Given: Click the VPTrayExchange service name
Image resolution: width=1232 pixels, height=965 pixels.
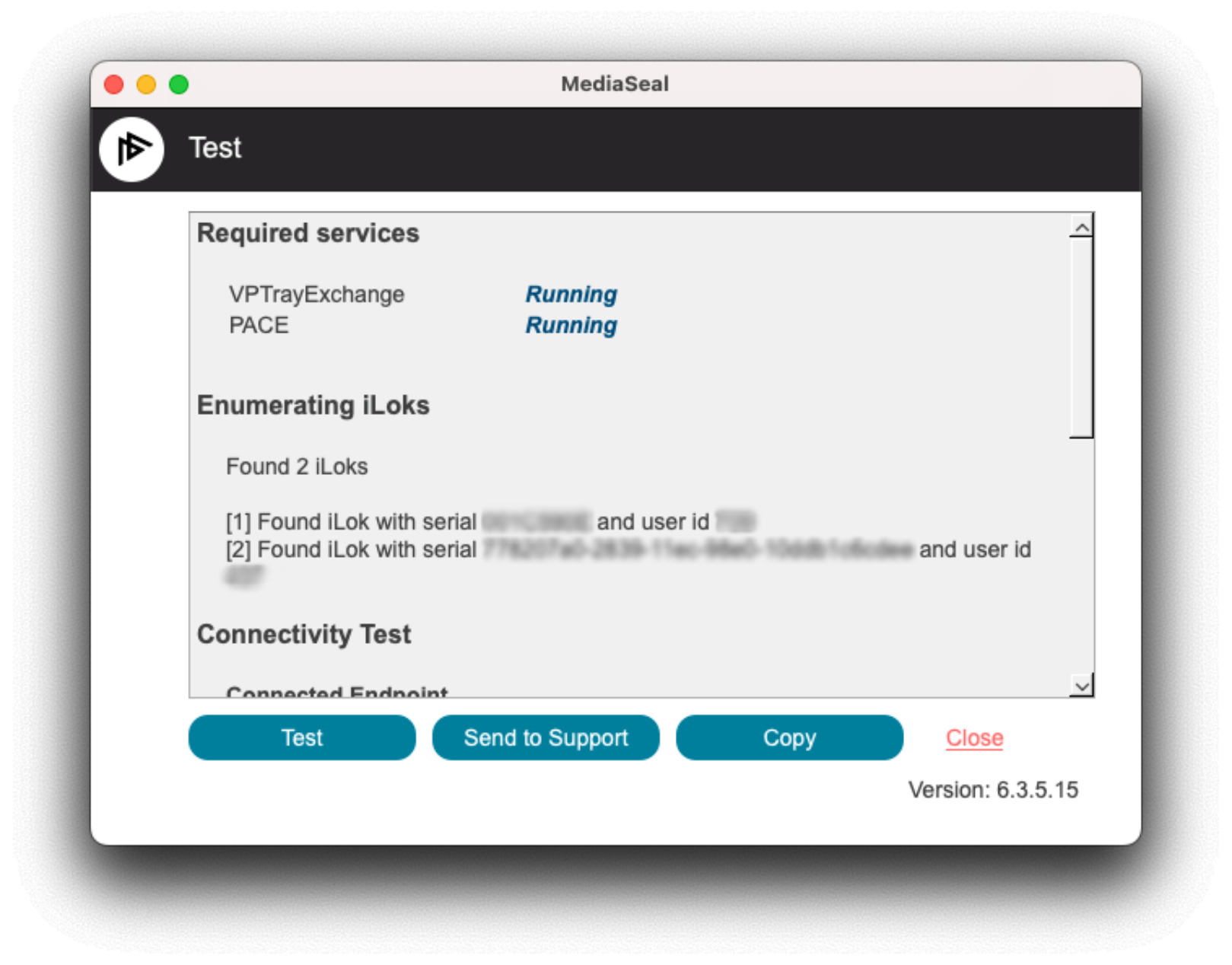Looking at the screenshot, I should tap(317, 295).
